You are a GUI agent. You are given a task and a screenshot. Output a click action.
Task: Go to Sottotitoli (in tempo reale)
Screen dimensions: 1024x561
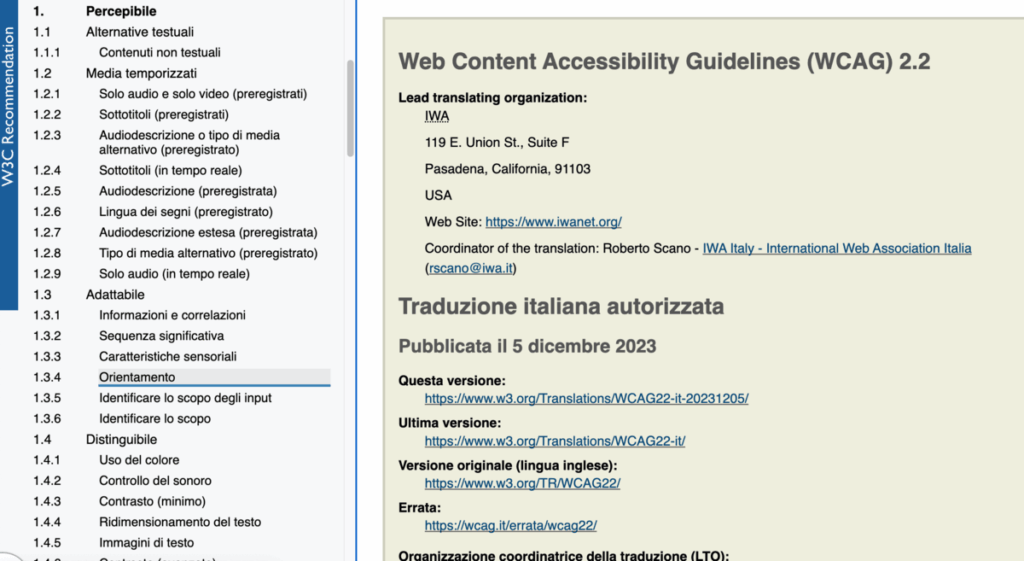170,170
